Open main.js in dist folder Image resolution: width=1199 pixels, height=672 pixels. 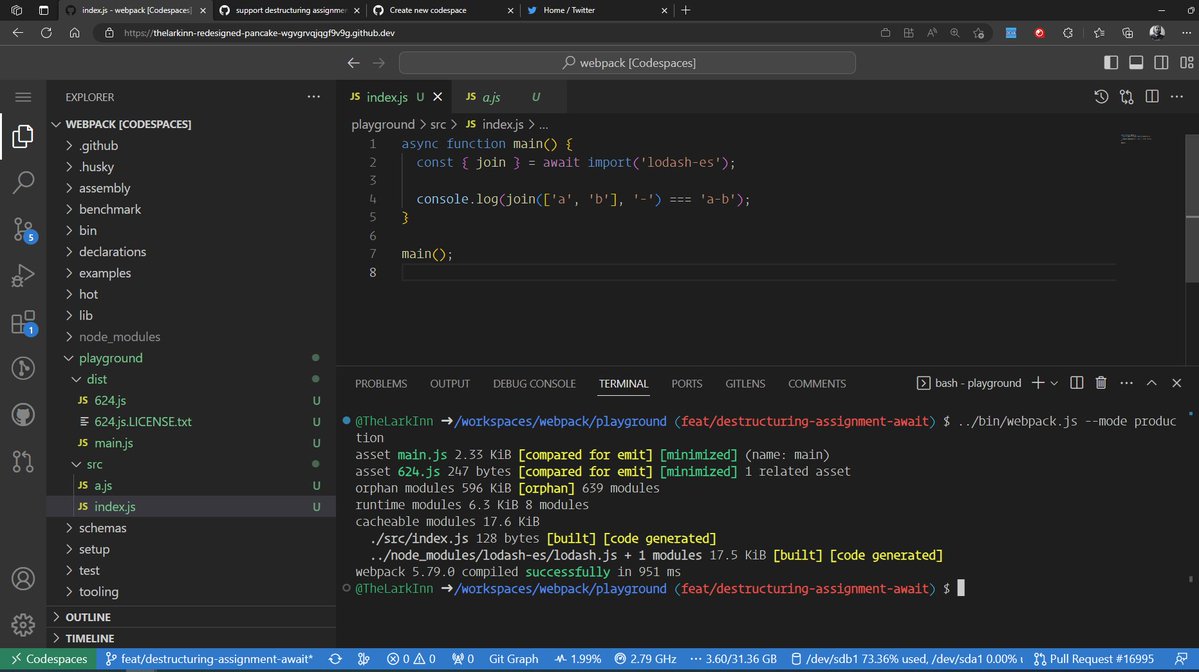191,443
